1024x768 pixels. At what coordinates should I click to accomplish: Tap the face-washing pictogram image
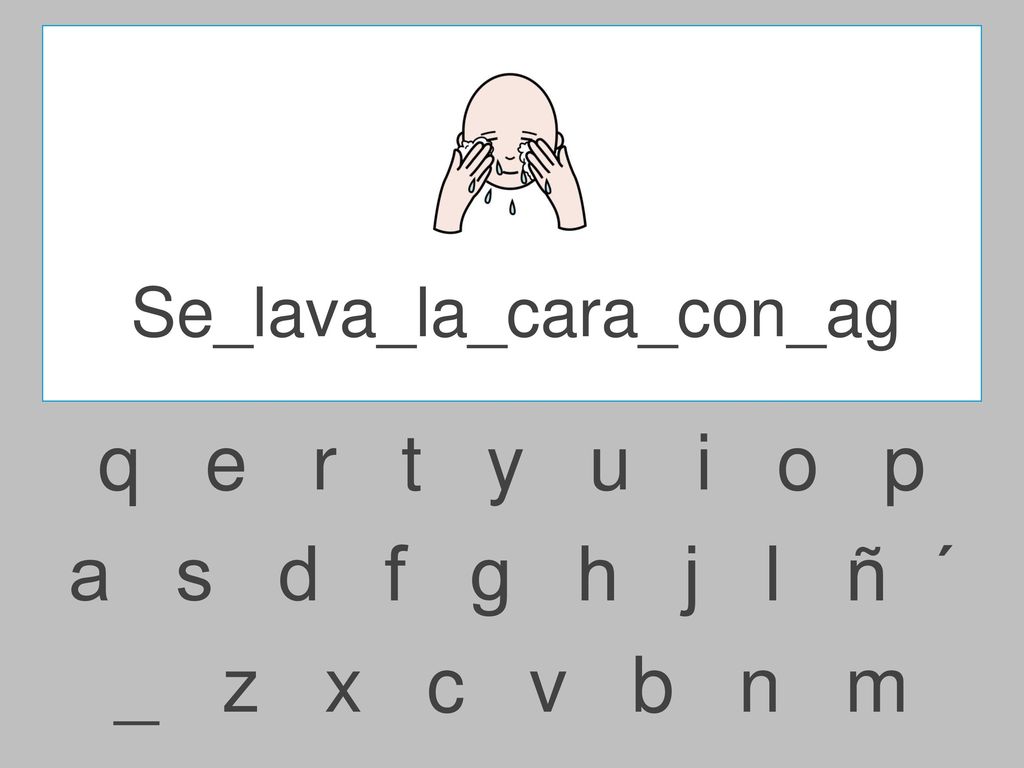pos(510,153)
